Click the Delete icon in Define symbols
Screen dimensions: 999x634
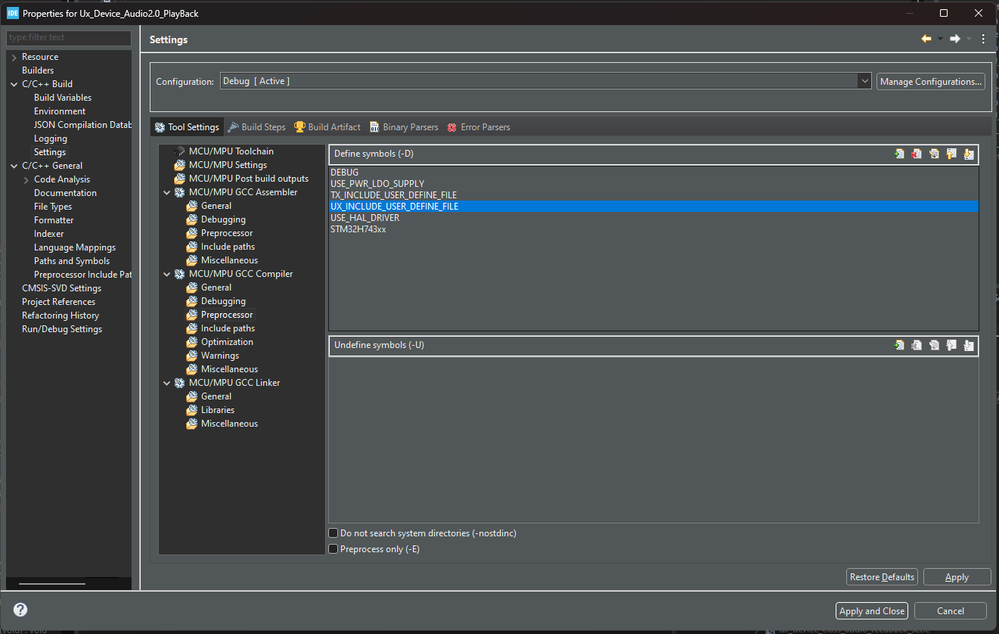[917, 154]
